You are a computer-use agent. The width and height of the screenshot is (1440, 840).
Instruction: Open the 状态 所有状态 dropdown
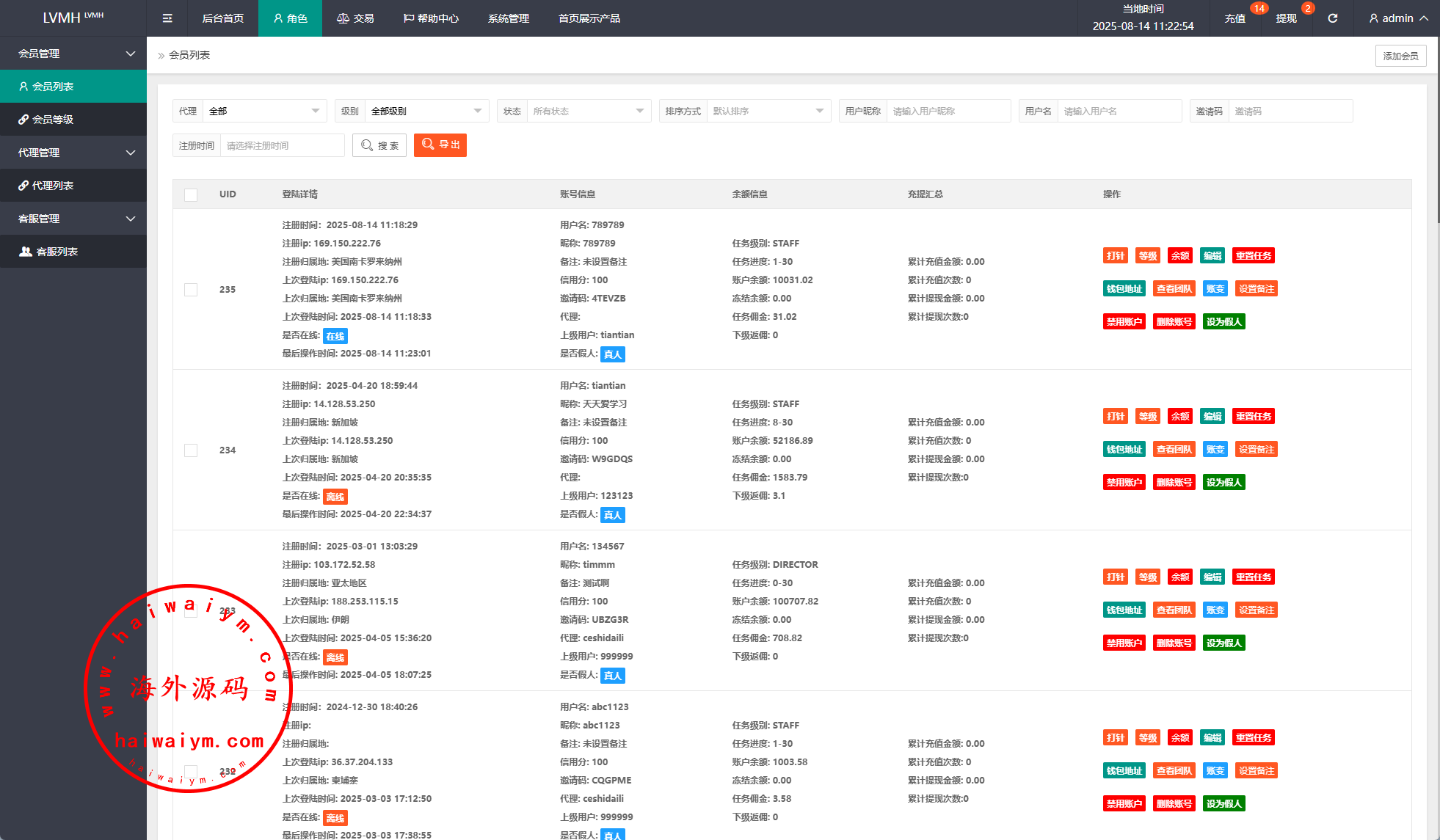tap(588, 112)
